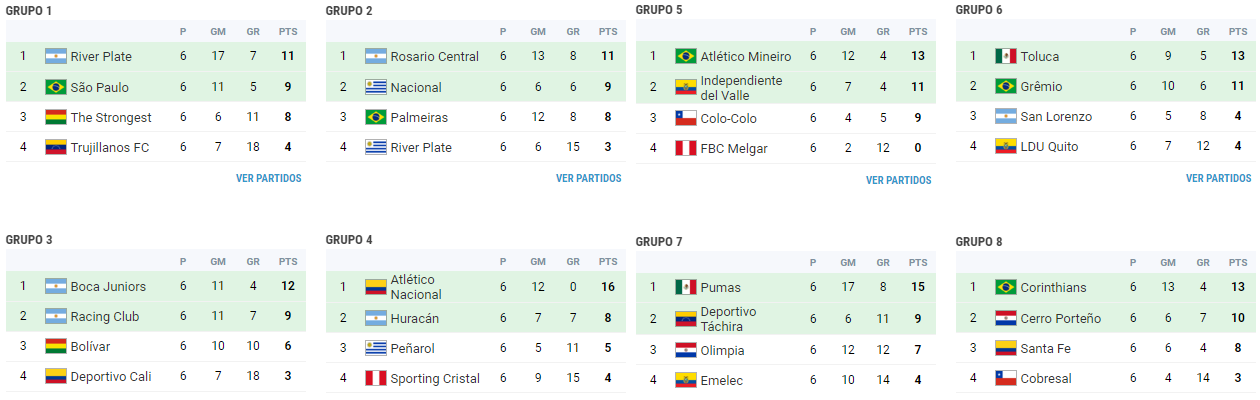
Task: Click the Mexico flag next to Toluca
Action: (x=1006, y=56)
